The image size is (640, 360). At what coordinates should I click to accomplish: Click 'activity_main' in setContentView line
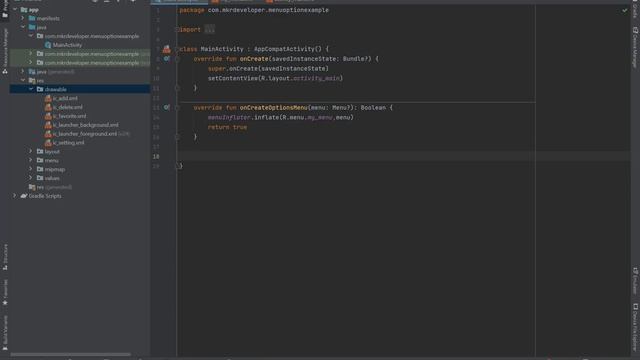[316, 78]
